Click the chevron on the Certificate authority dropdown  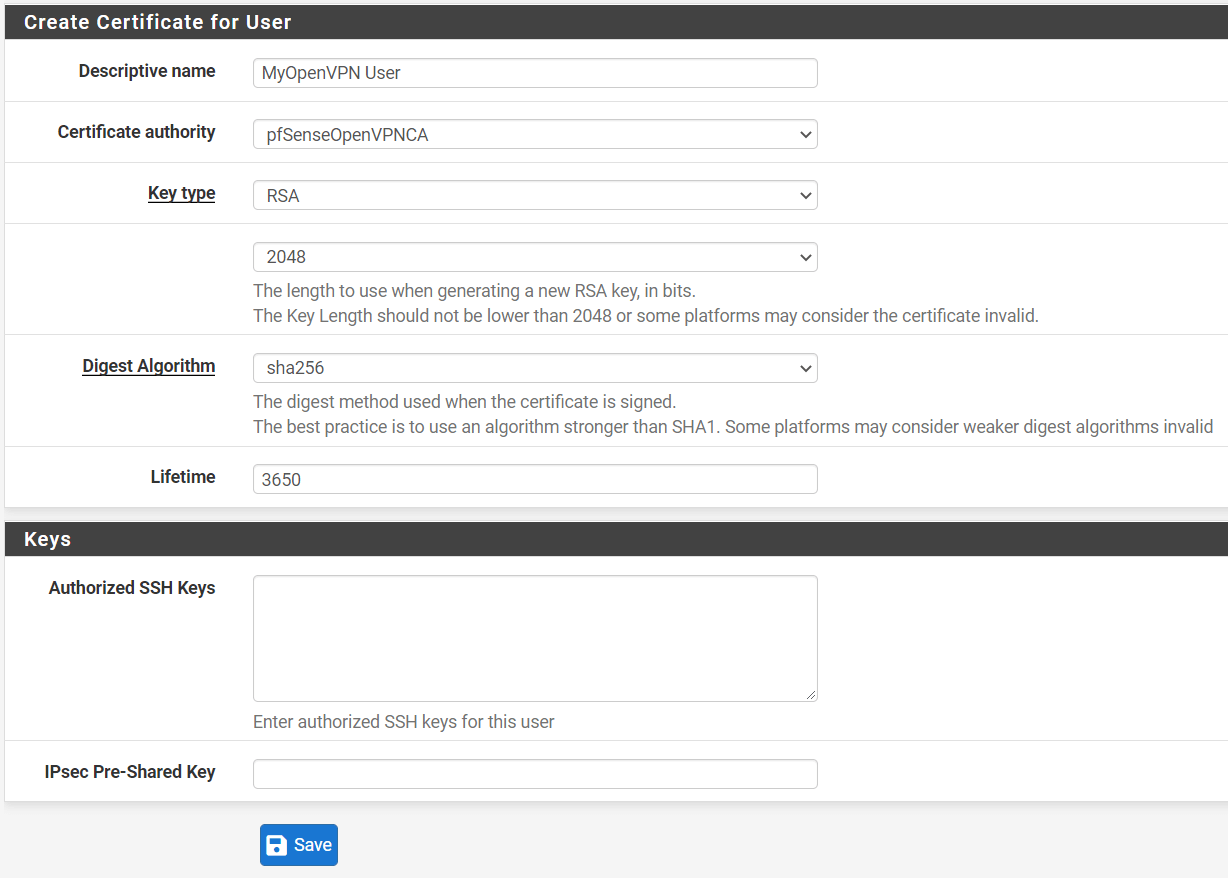pos(806,133)
